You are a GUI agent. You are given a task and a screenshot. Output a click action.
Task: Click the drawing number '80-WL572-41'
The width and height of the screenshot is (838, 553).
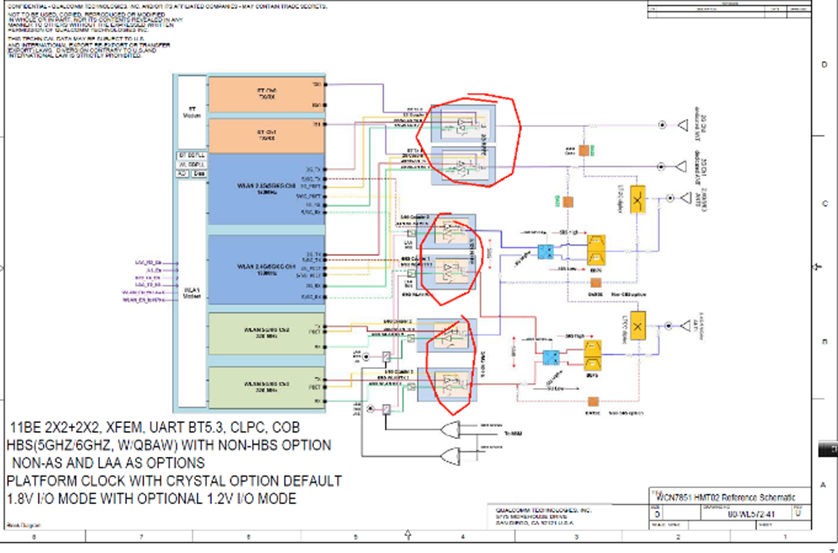click(752, 514)
